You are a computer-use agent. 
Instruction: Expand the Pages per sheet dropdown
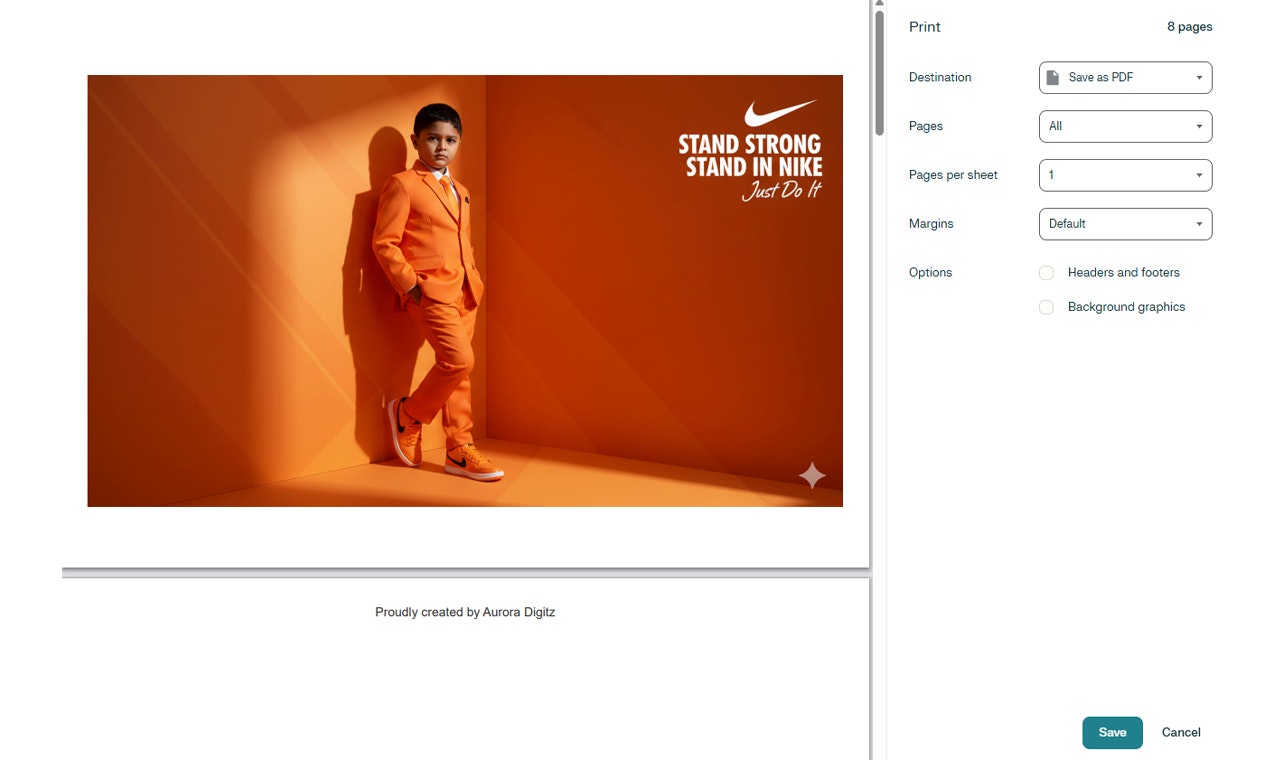pyautogui.click(x=1125, y=175)
